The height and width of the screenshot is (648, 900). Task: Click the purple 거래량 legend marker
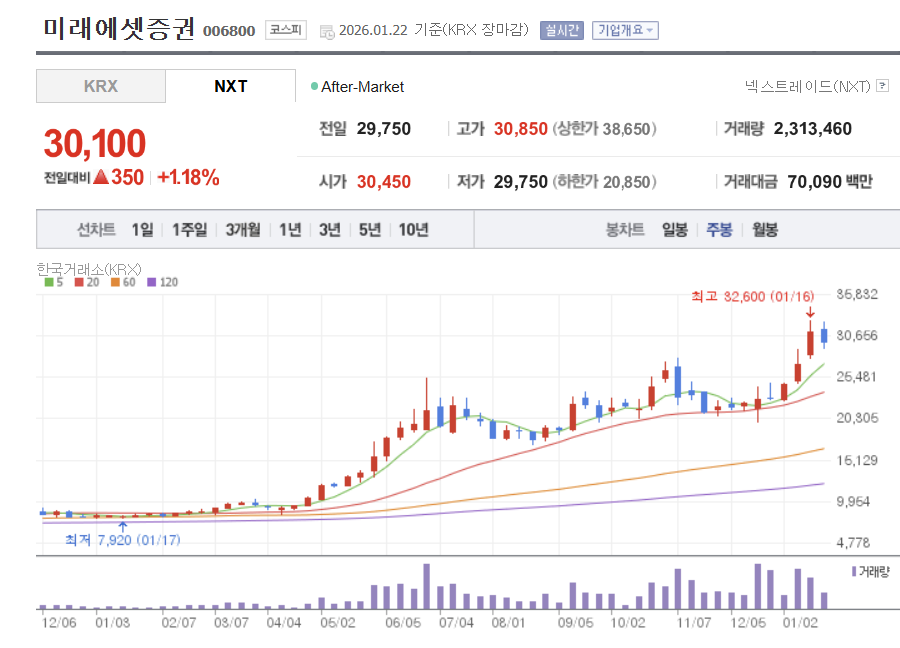854,571
